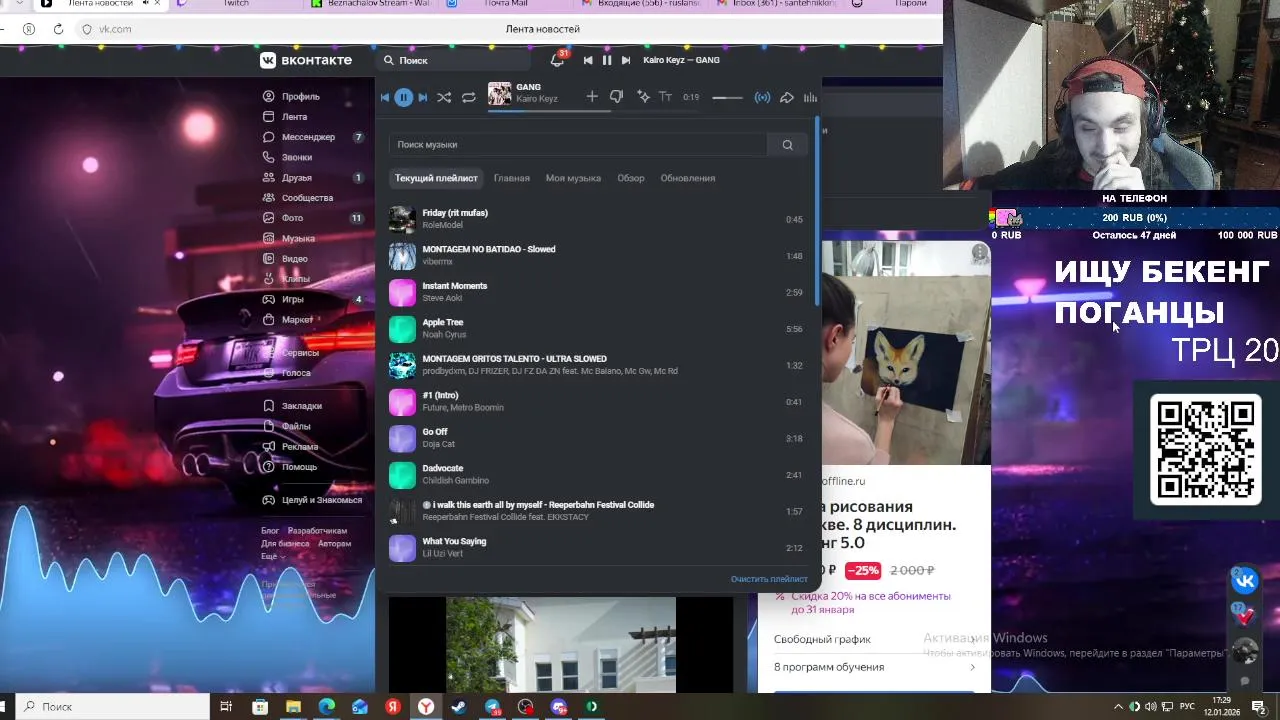Screen dimensions: 1280x720
Task: Share the current track
Action: (787, 97)
